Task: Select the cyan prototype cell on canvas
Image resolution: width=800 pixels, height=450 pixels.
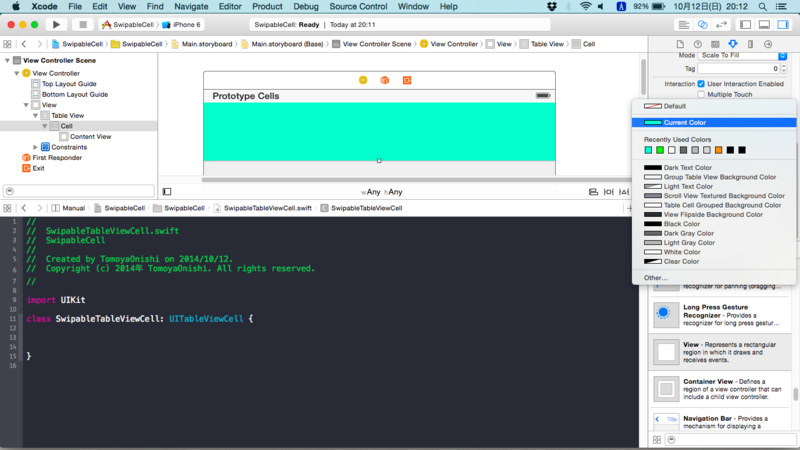Action: [x=379, y=132]
